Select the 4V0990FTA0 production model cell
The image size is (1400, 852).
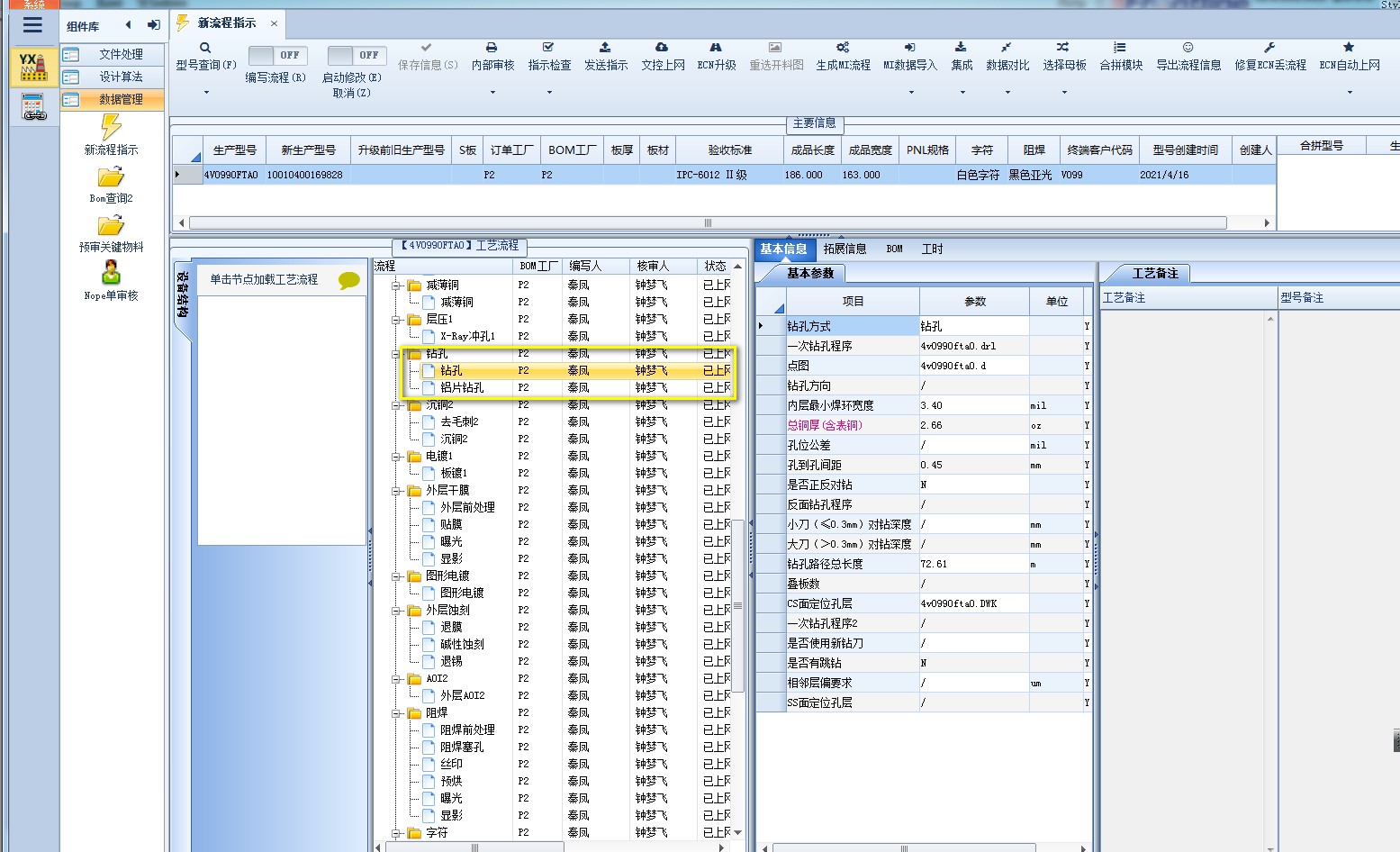231,176
